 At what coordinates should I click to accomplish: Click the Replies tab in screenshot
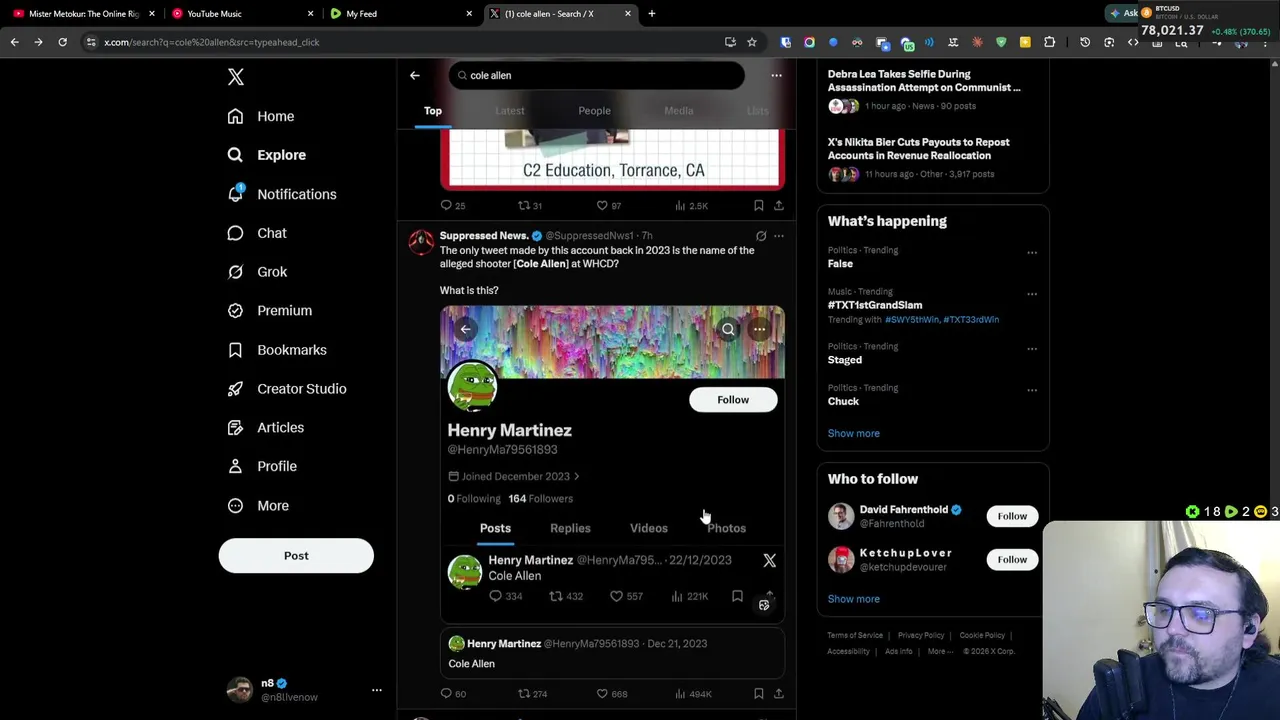tap(570, 528)
